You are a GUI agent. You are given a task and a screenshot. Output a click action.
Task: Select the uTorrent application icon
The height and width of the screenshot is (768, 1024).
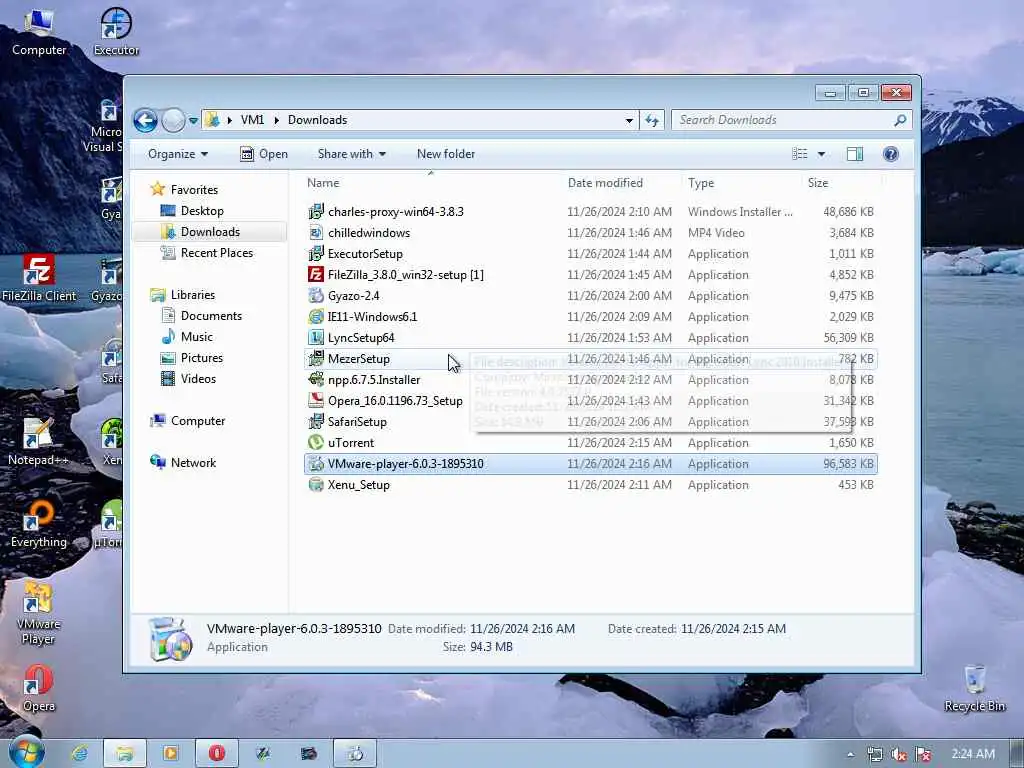click(316, 442)
